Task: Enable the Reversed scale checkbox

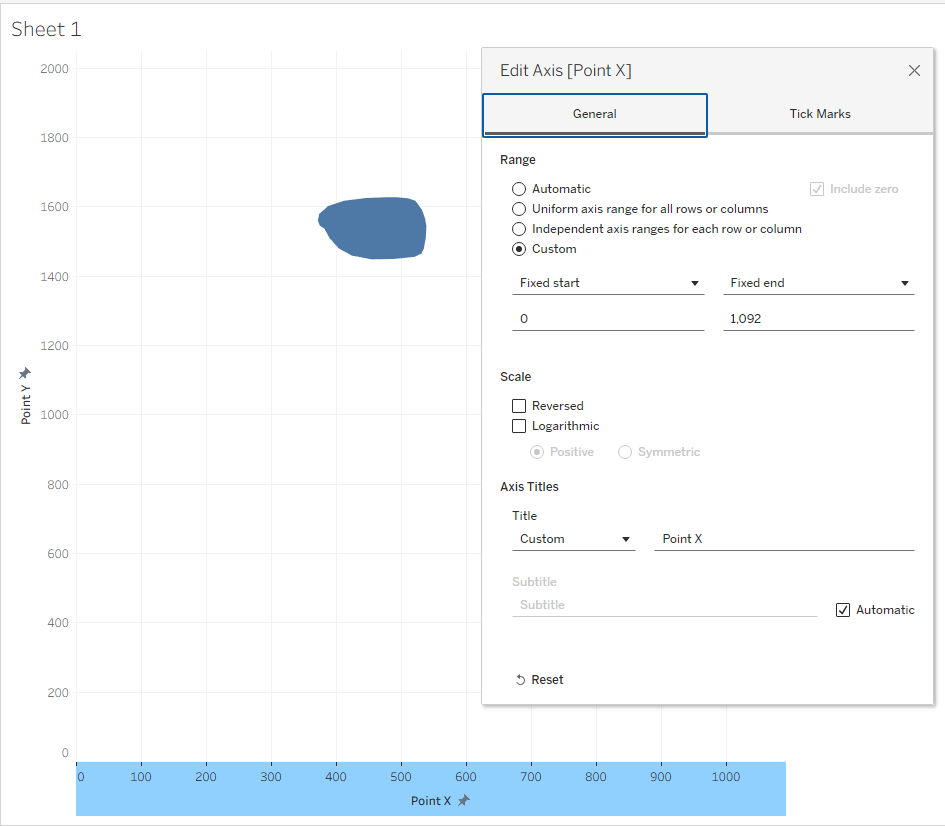Action: [519, 406]
